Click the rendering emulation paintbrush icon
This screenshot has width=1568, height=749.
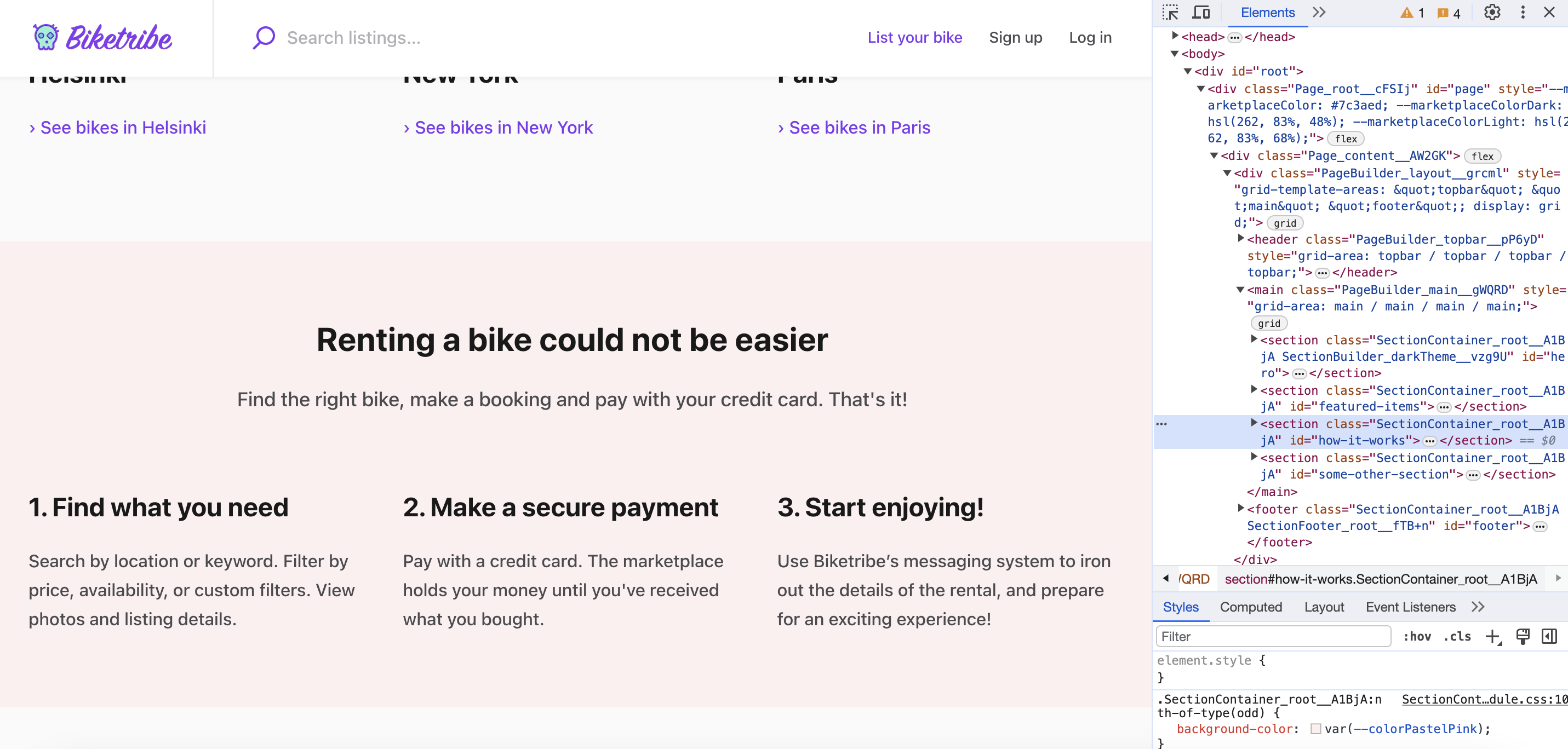[x=1523, y=636]
